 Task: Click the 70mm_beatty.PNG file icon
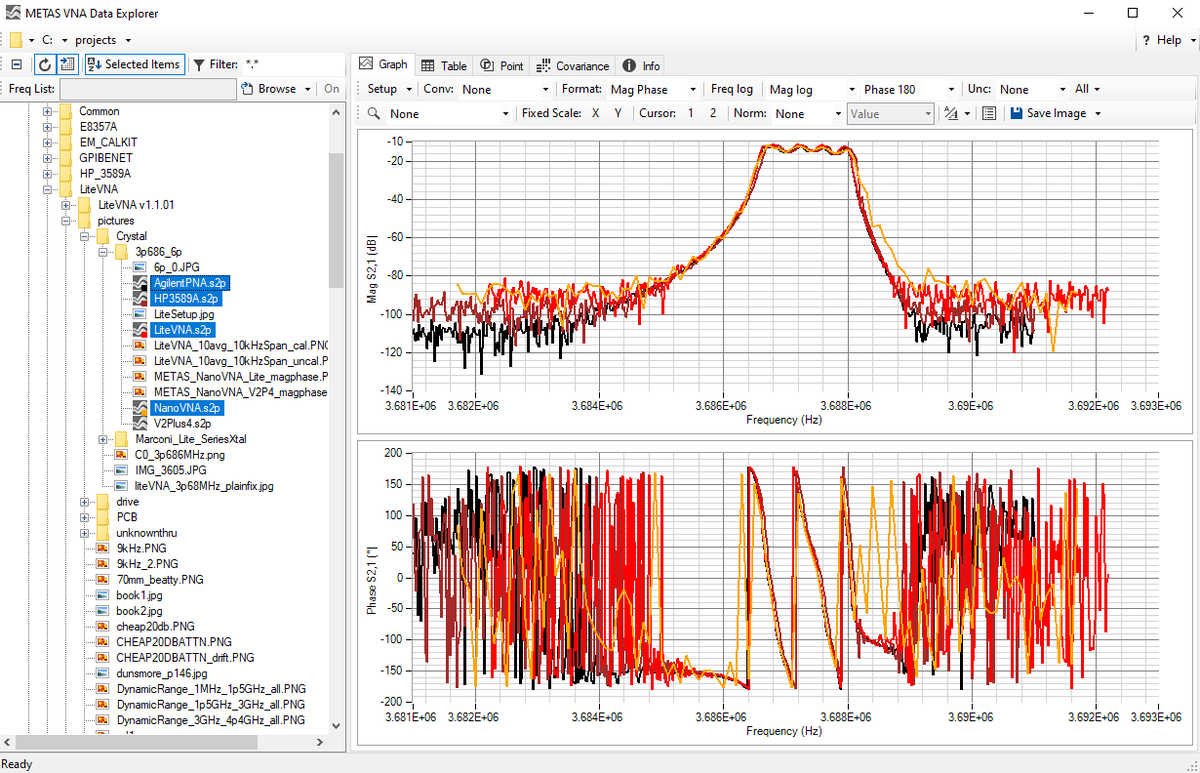tap(103, 579)
